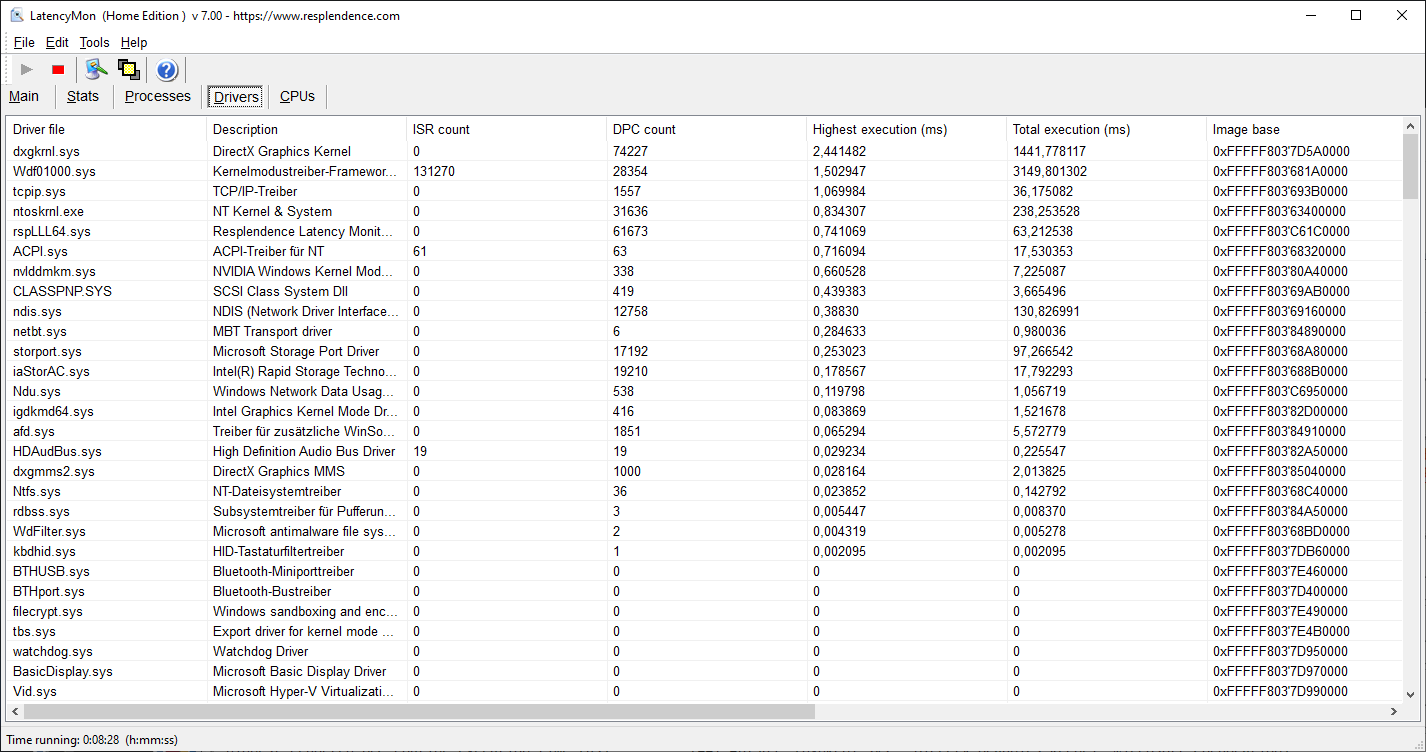Open the options tool icon in toolbar

pyautogui.click(x=96, y=70)
